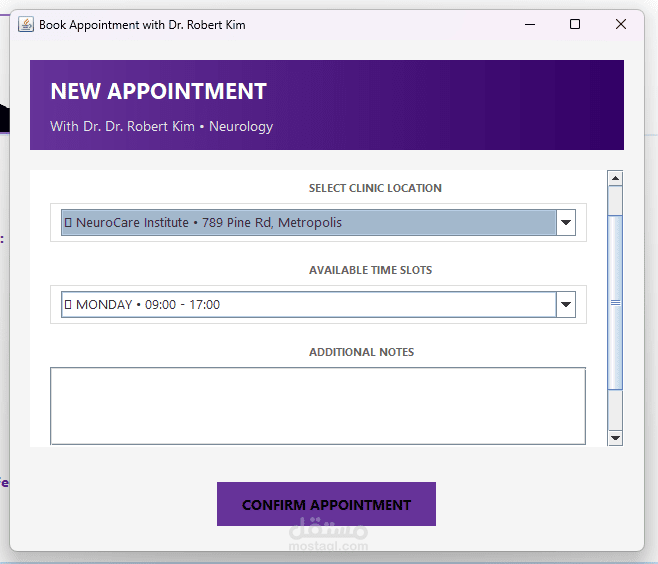Expand the clinic location dropdown arrow
The width and height of the screenshot is (658, 564).
pos(566,223)
